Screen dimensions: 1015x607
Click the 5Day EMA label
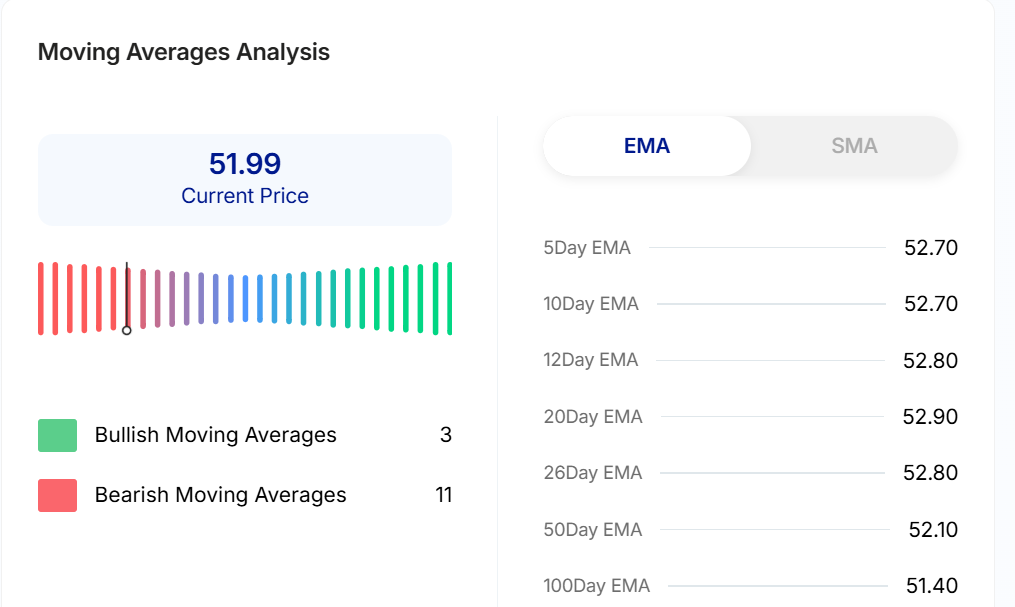tap(587, 248)
